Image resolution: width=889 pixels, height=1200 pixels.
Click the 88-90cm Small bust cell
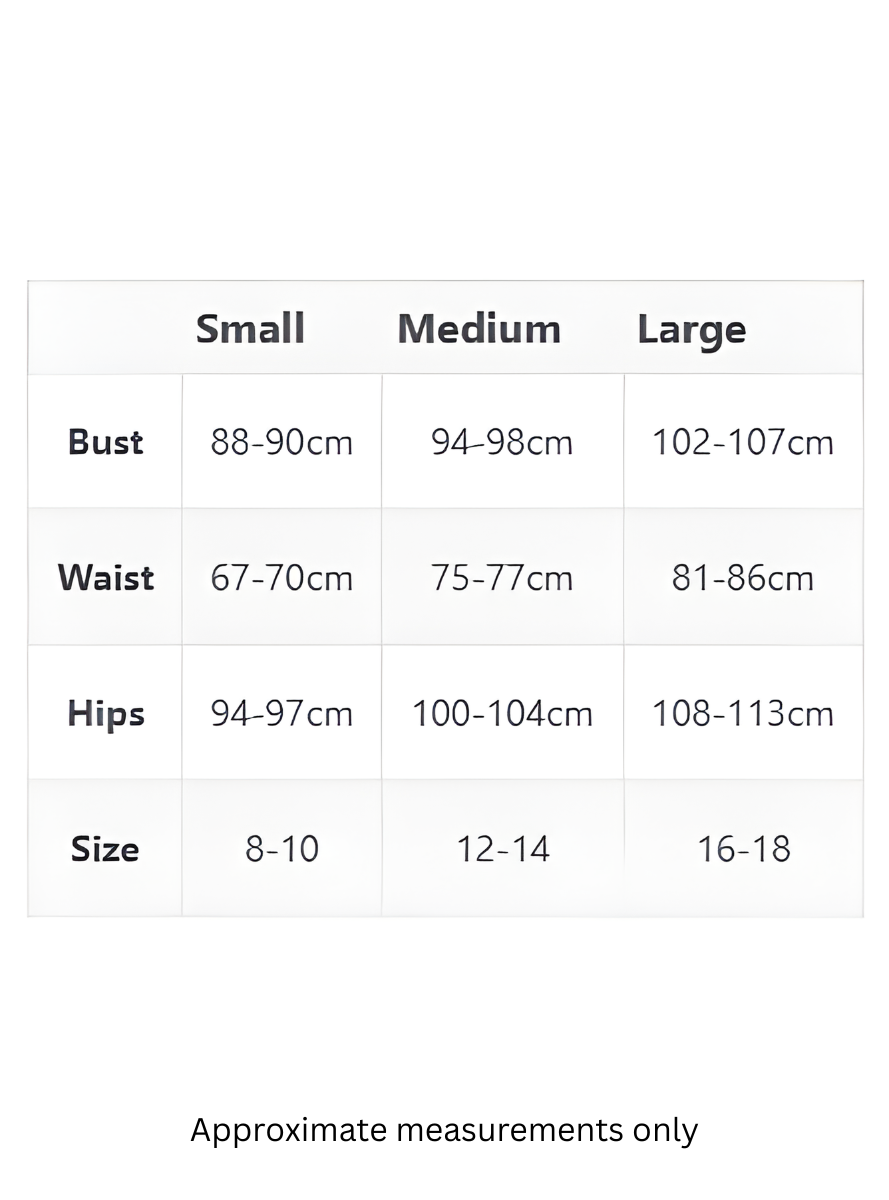[x=282, y=442]
